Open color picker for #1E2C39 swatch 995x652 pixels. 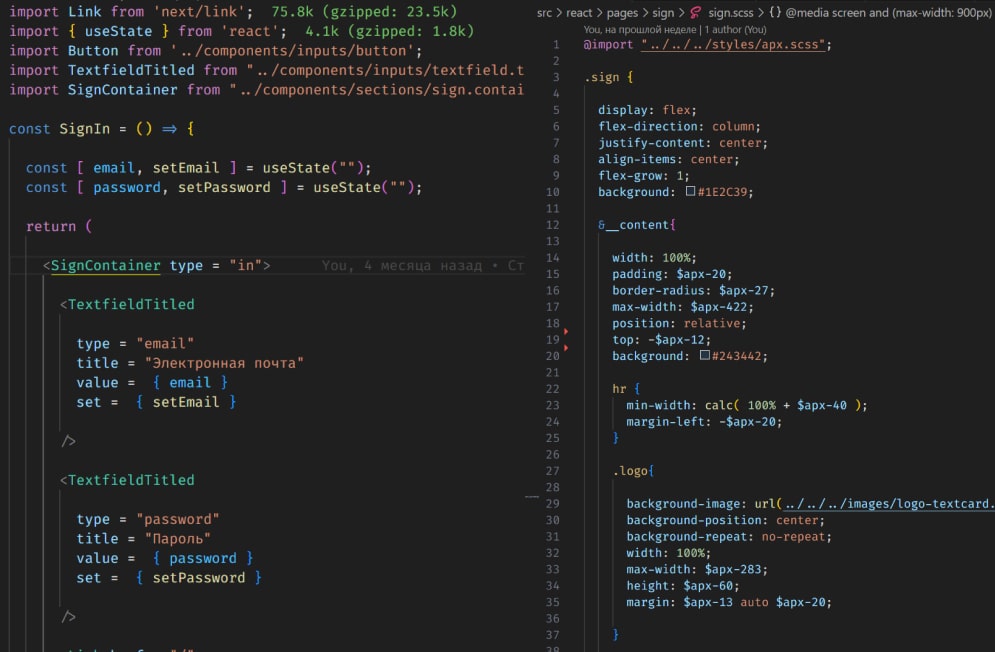tap(690, 192)
